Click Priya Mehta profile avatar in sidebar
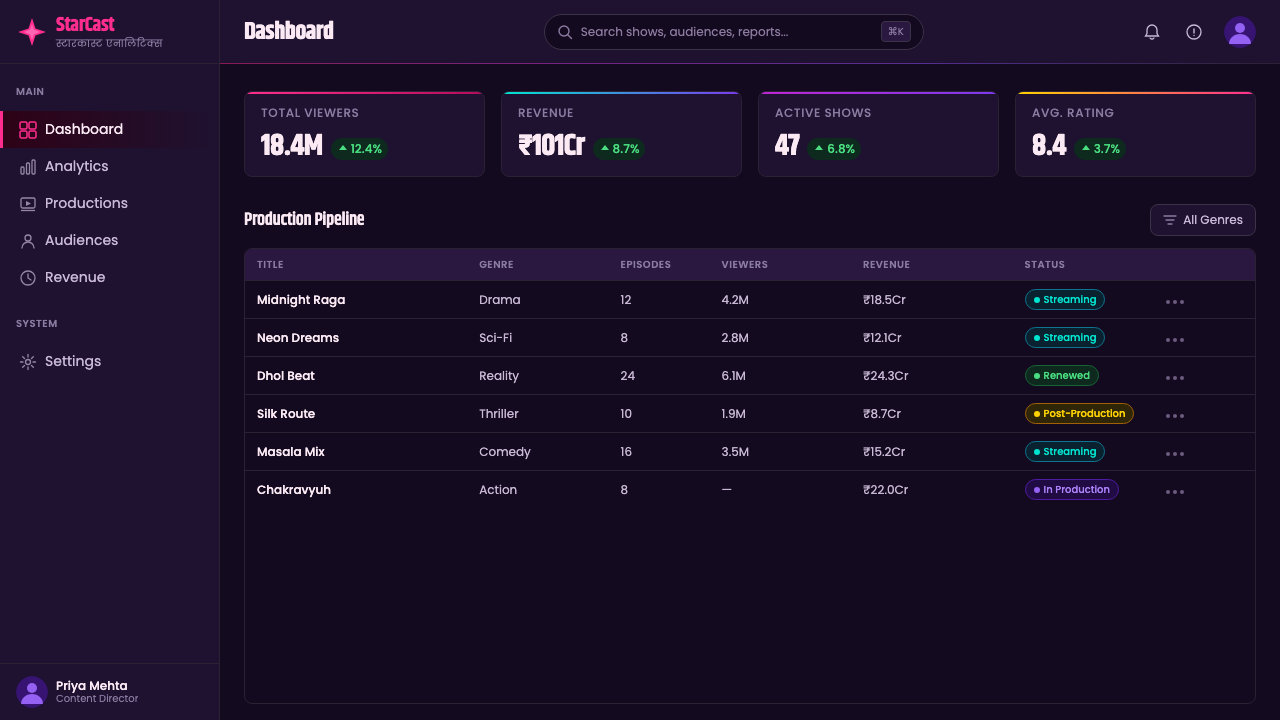Image resolution: width=1280 pixels, height=720 pixels. coord(32,692)
